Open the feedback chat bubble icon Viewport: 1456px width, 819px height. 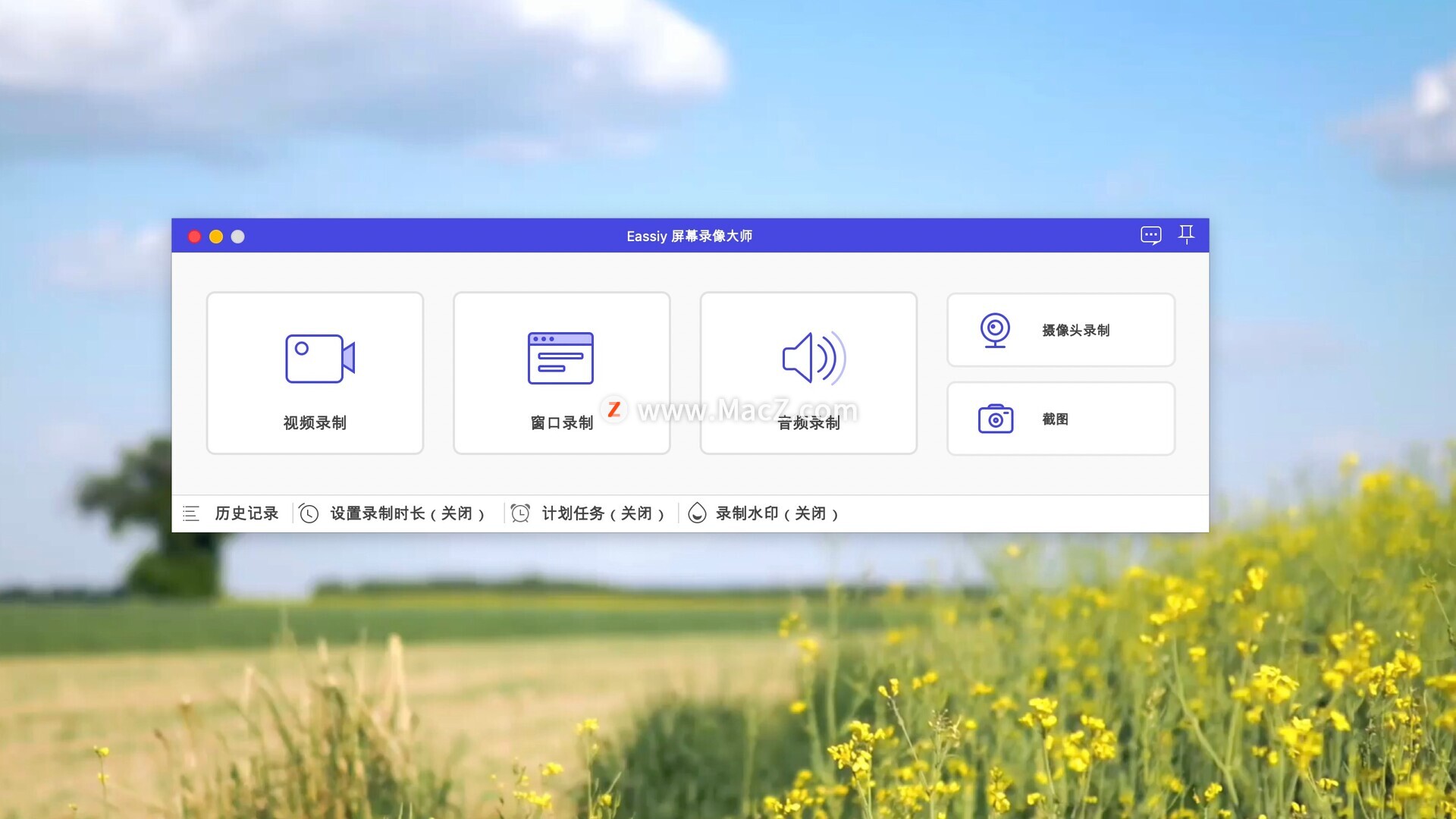click(x=1150, y=235)
